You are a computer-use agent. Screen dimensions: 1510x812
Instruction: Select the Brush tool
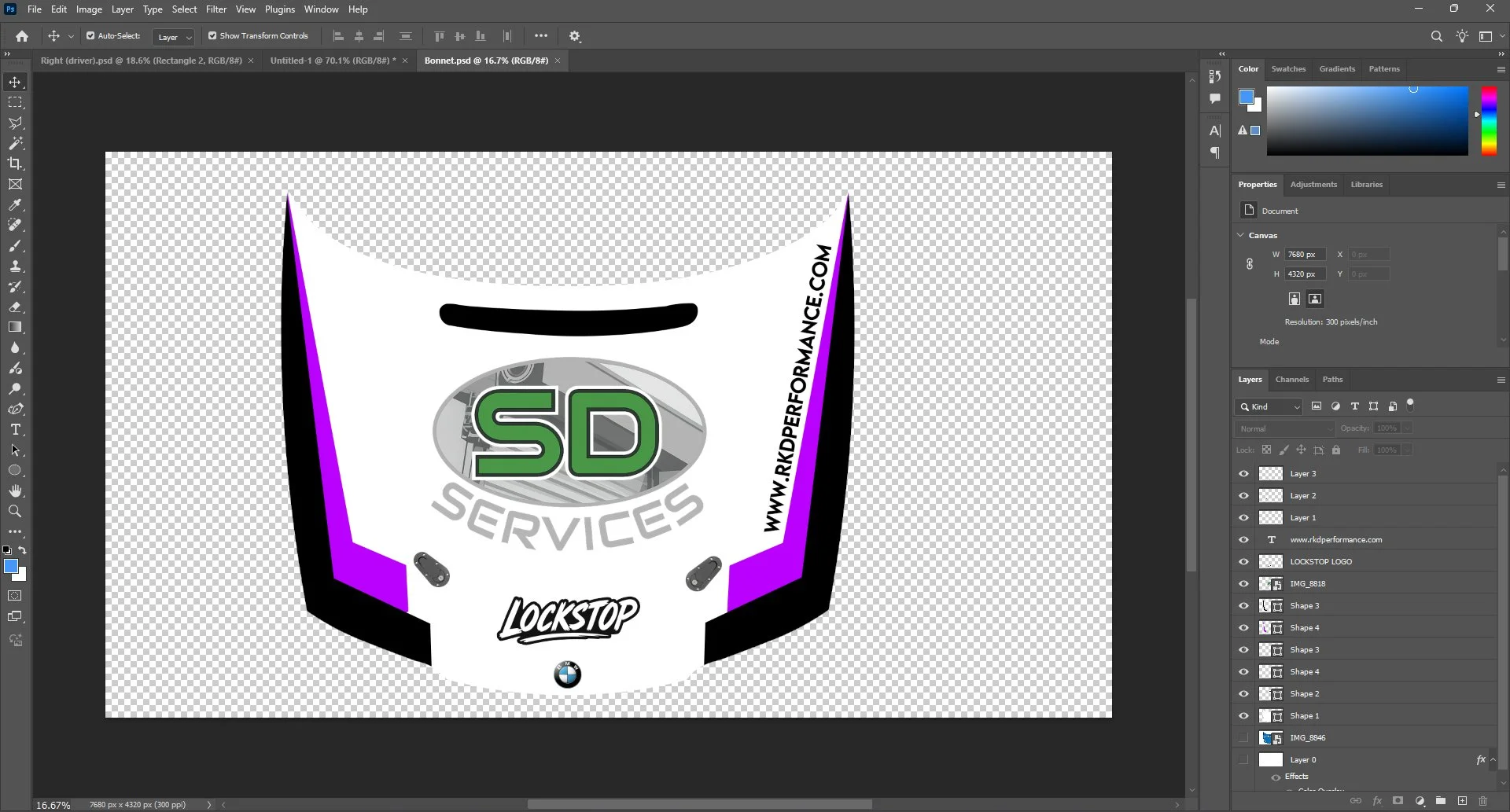click(x=15, y=246)
